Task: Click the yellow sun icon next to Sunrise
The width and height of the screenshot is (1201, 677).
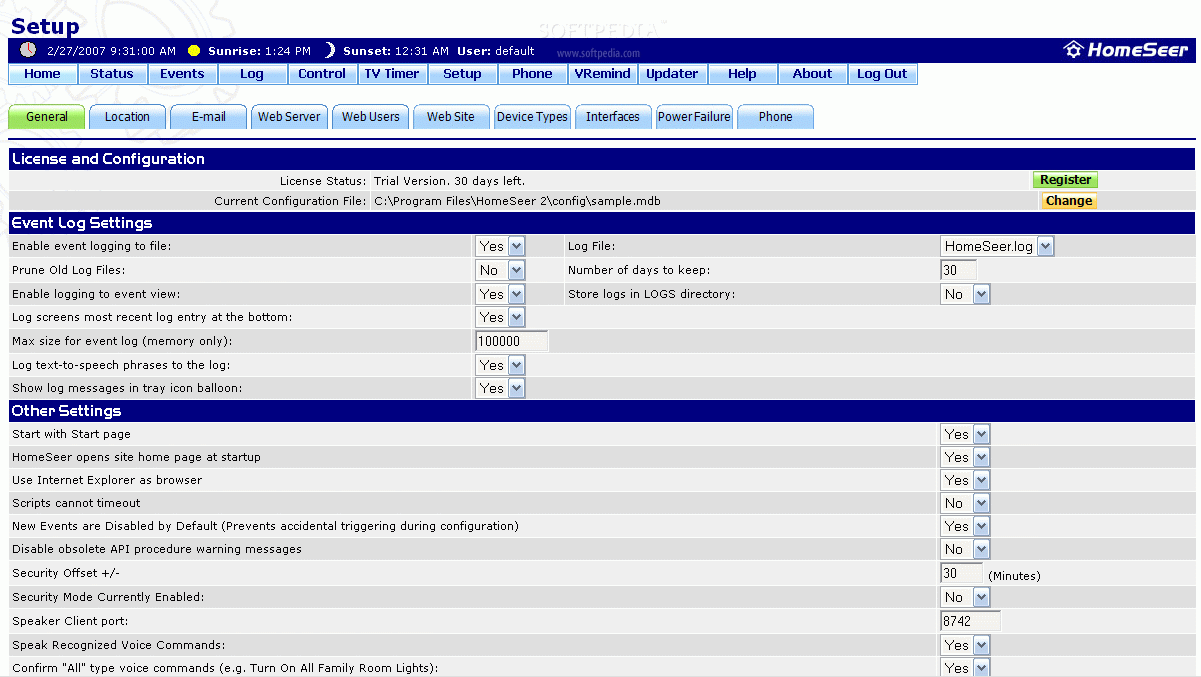Action: click(194, 51)
